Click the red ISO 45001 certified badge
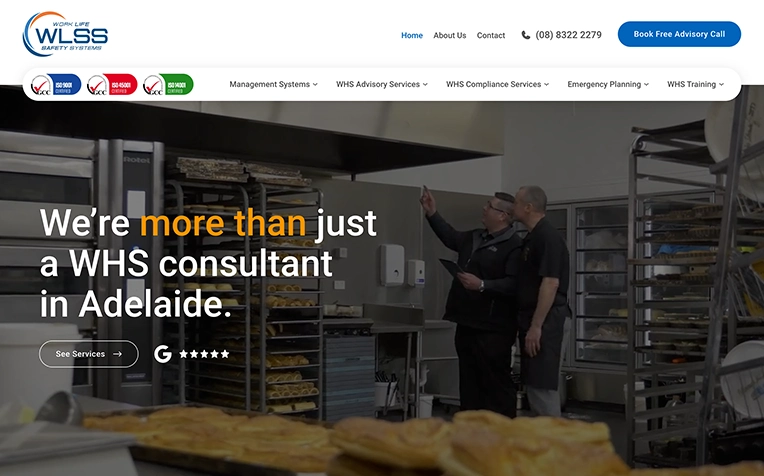Viewport: 764px width, 476px height. pyautogui.click(x=112, y=84)
